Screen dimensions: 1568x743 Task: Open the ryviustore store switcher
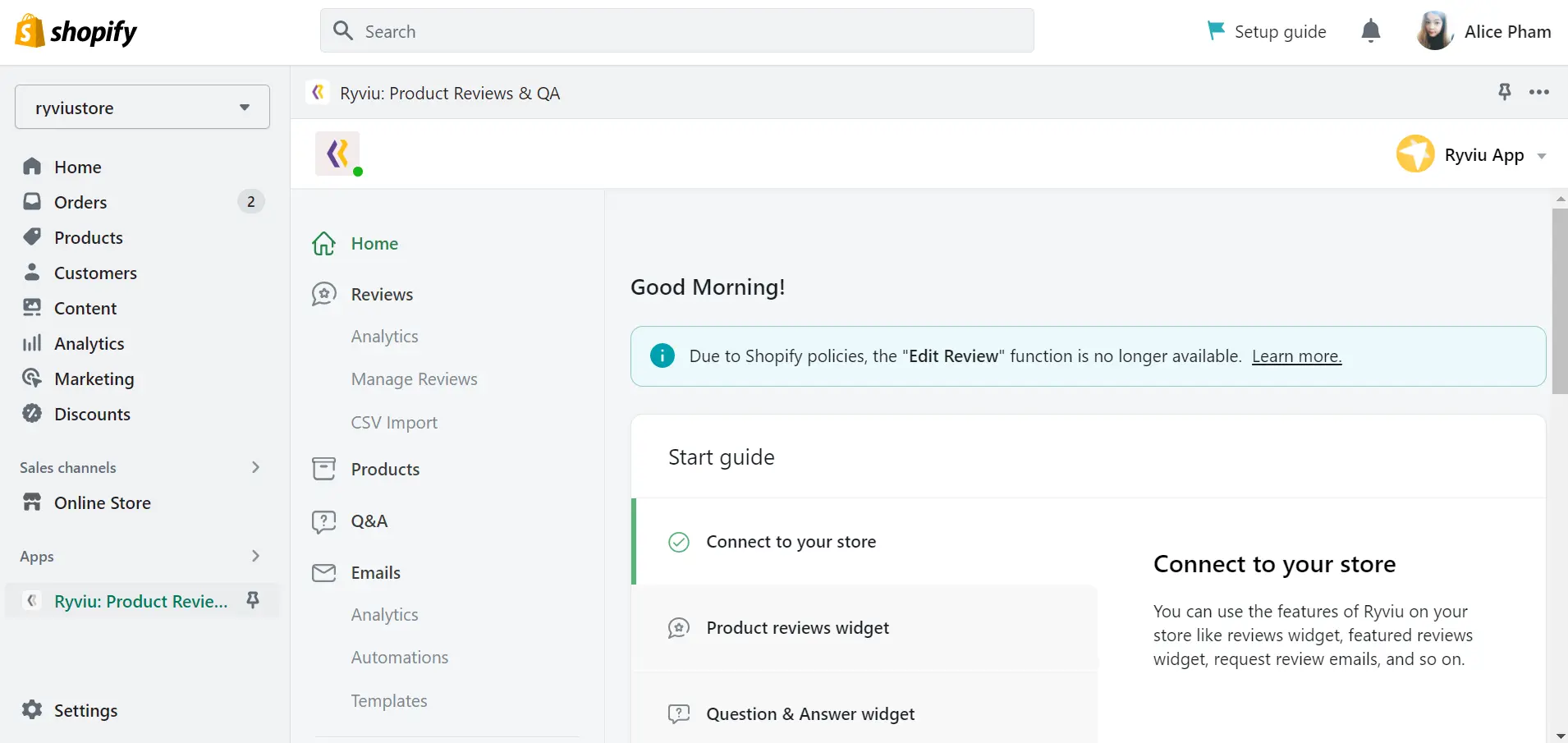tap(142, 107)
